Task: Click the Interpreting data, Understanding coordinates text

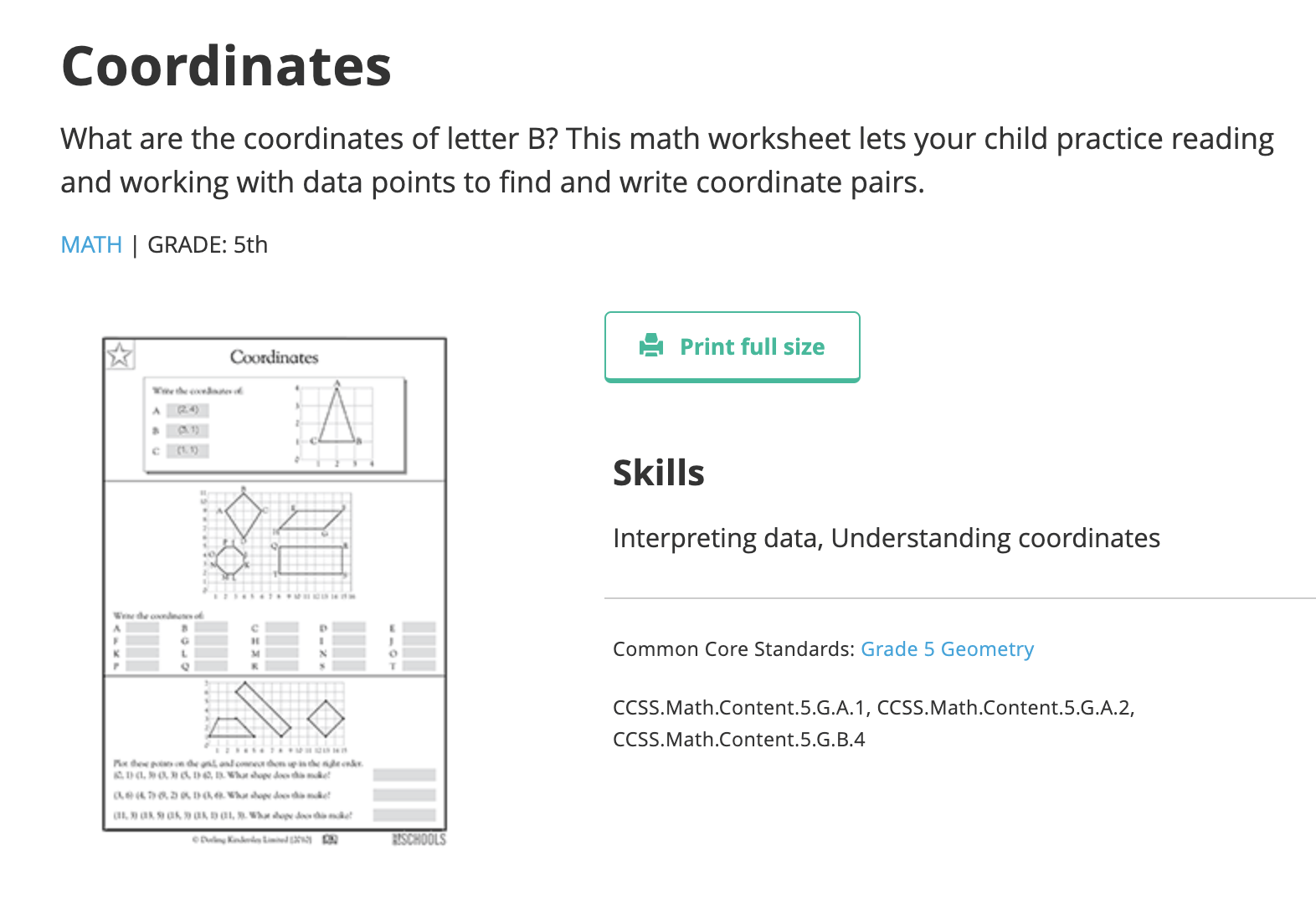Action: click(x=886, y=538)
